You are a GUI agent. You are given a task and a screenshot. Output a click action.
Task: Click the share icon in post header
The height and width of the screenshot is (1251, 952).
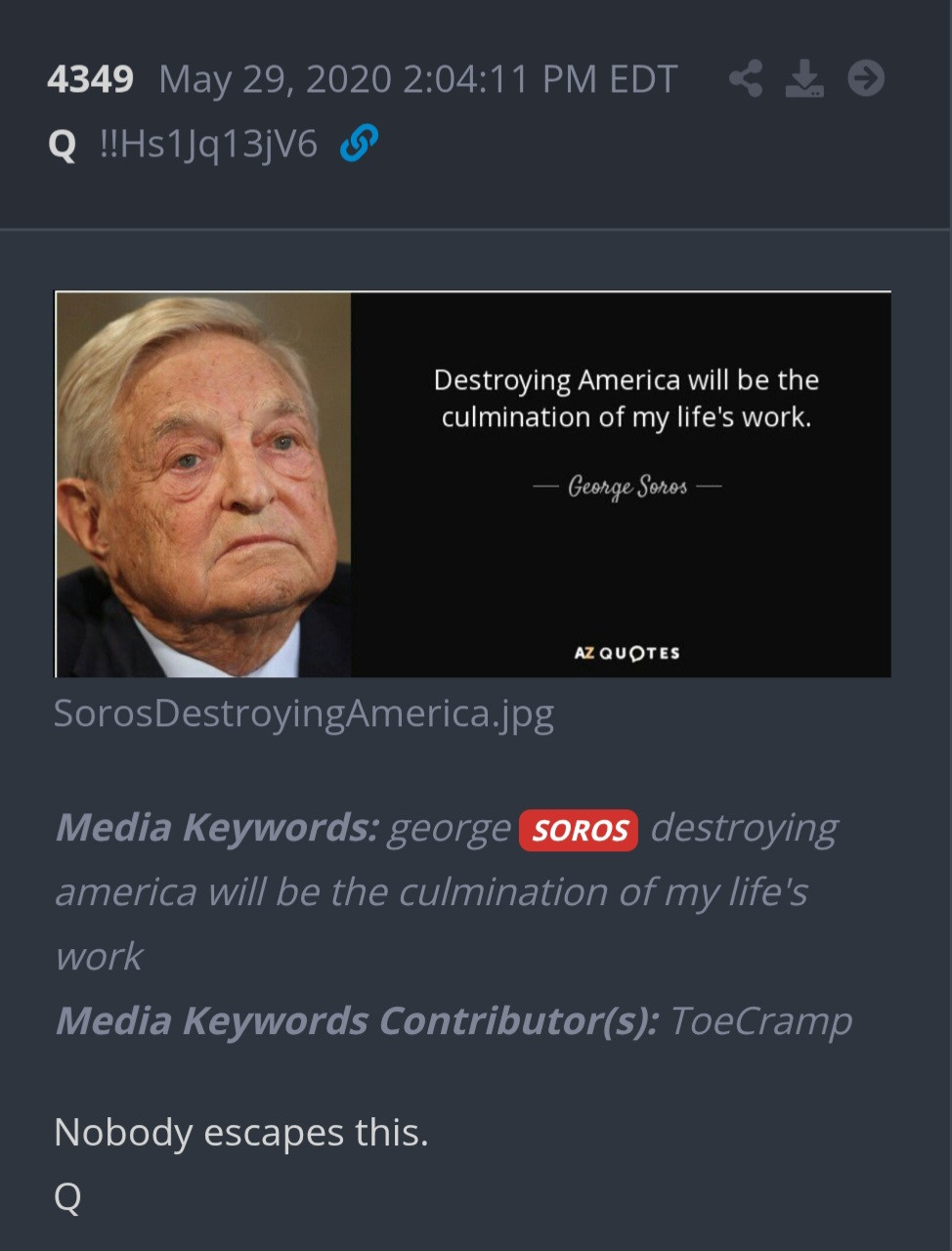tap(746, 78)
